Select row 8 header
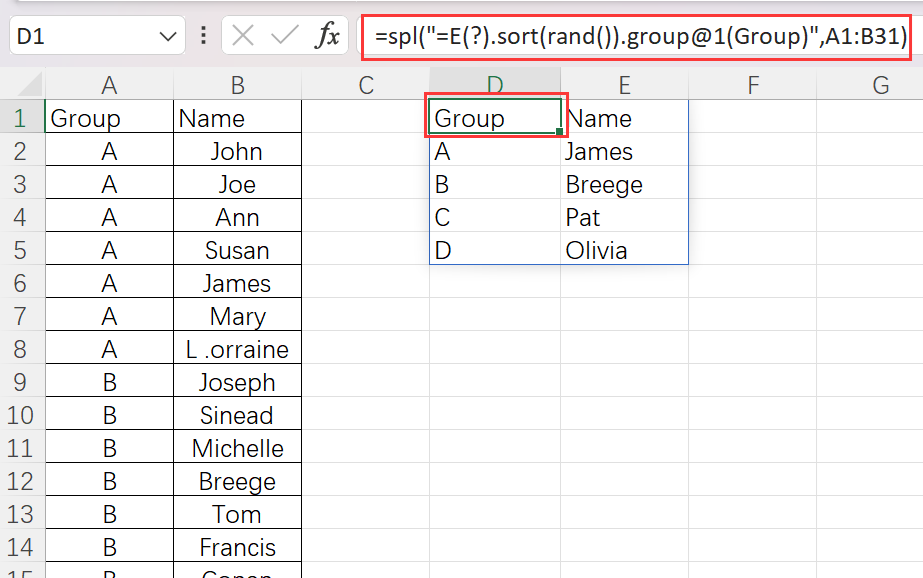Screen dimensions: 923x578 coord(22,349)
